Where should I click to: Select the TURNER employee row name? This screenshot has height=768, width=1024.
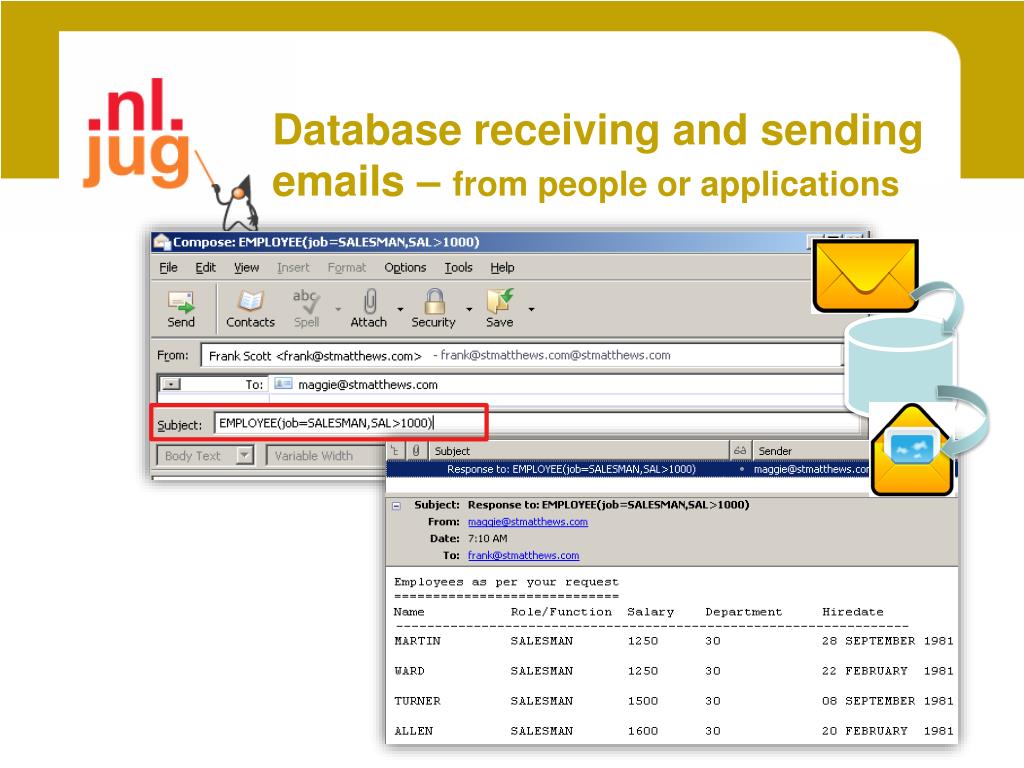point(417,701)
